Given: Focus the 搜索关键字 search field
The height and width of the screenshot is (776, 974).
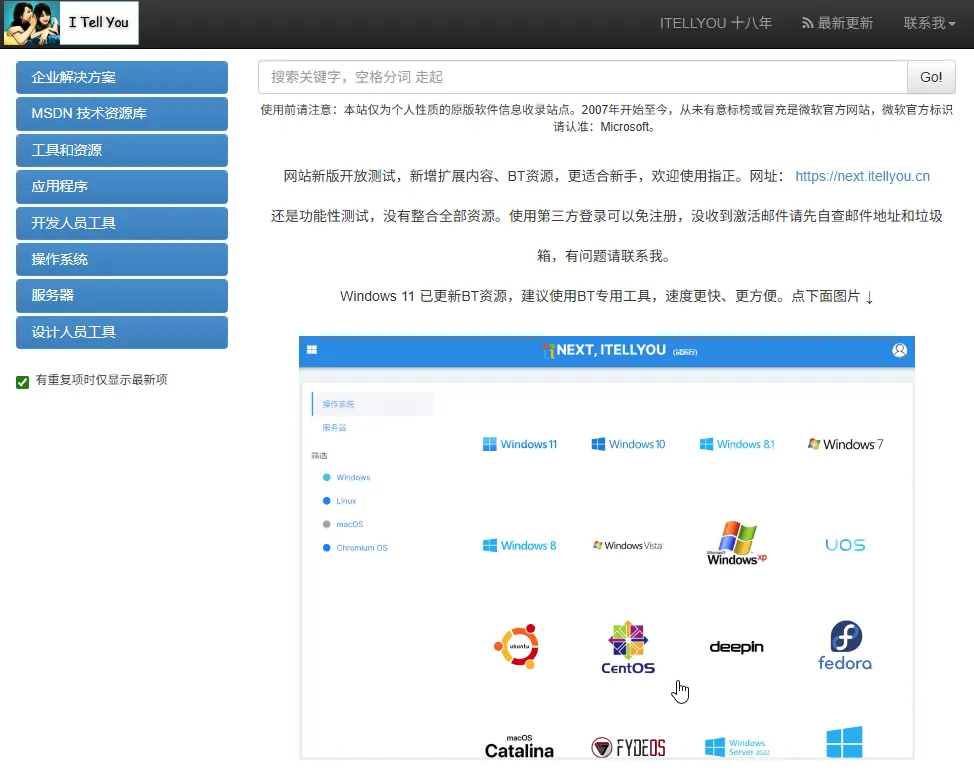Looking at the screenshot, I should pos(583,77).
